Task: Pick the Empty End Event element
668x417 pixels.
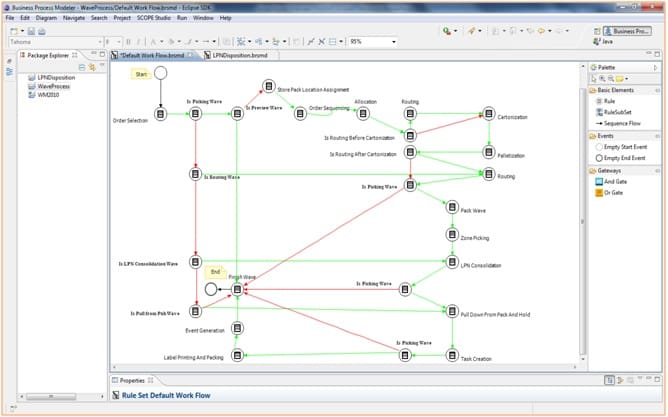Action: click(620, 158)
